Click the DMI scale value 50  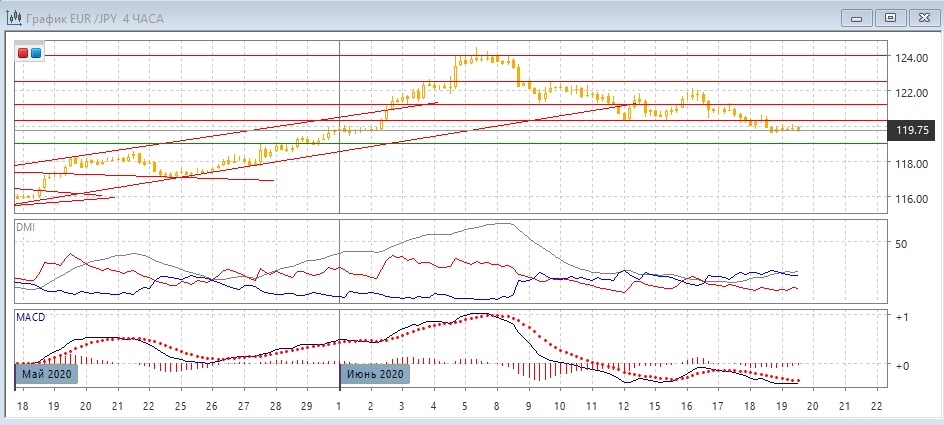click(x=900, y=243)
